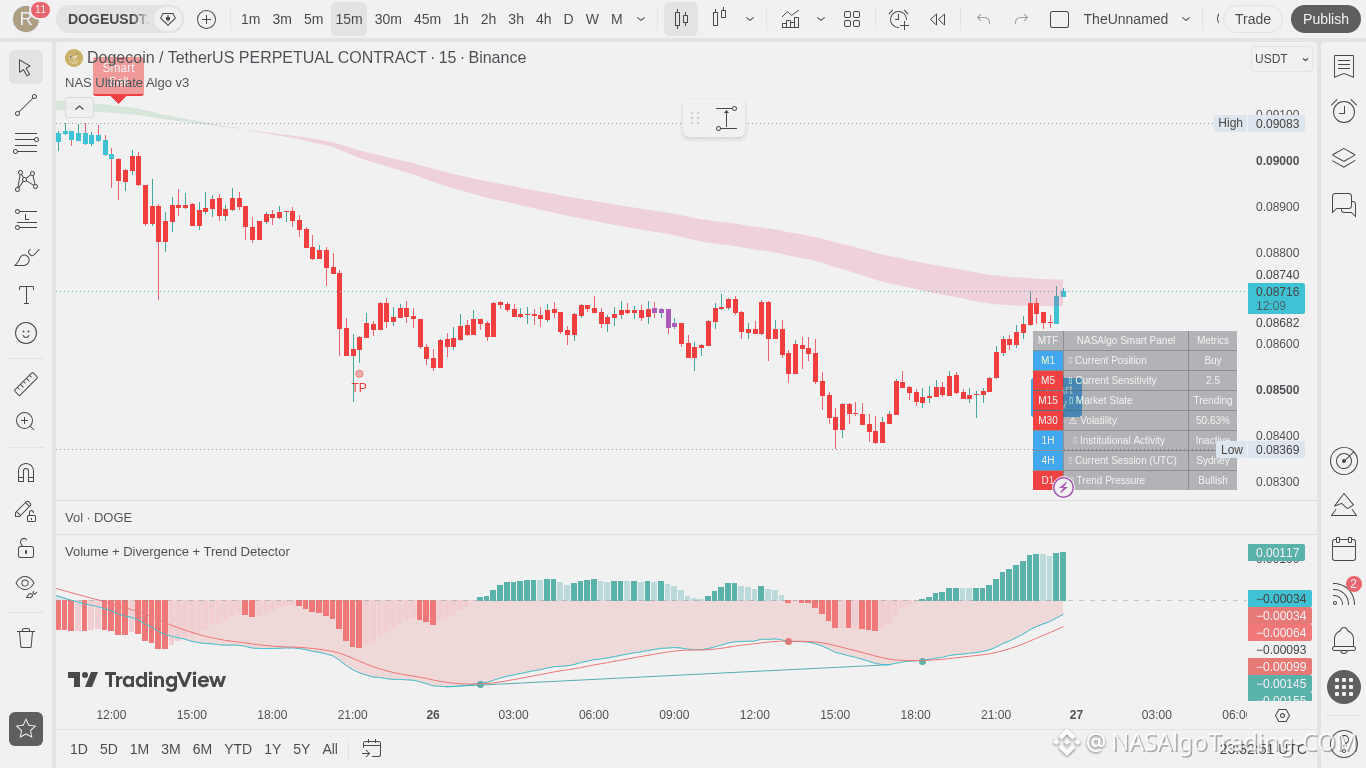Open the layout setup square
This screenshot has width=1366, height=768.
pyautogui.click(x=1059, y=19)
